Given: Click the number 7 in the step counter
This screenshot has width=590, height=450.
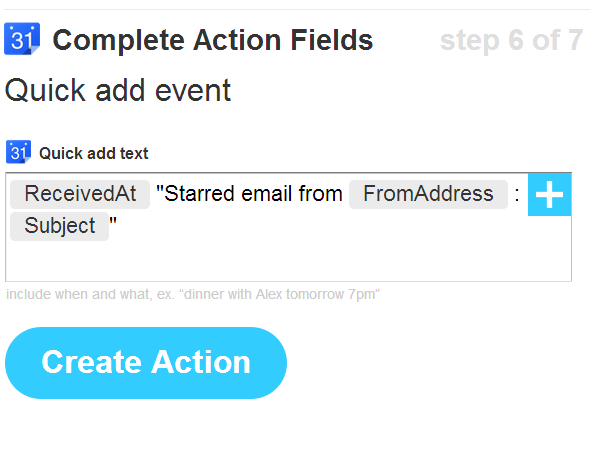Looking at the screenshot, I should 575,40.
